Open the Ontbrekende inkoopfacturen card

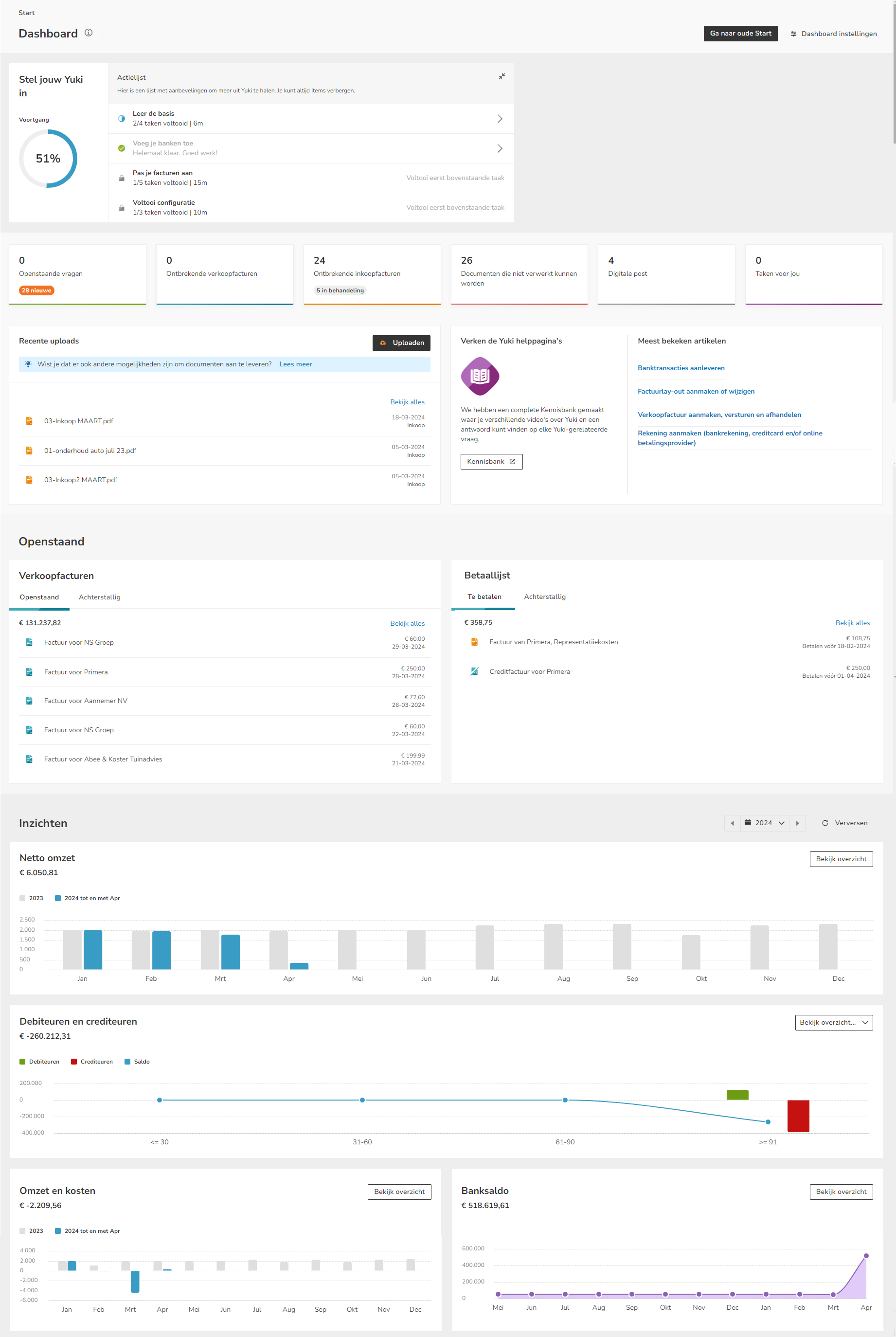point(372,275)
